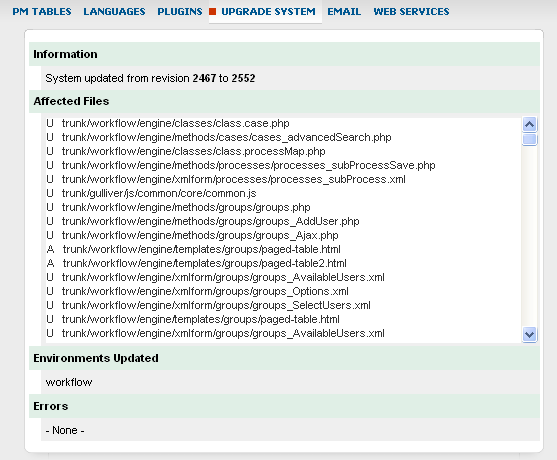This screenshot has width=557, height=460.
Task: Click the red square Upgrade System marker
Action: pyautogui.click(x=212, y=12)
